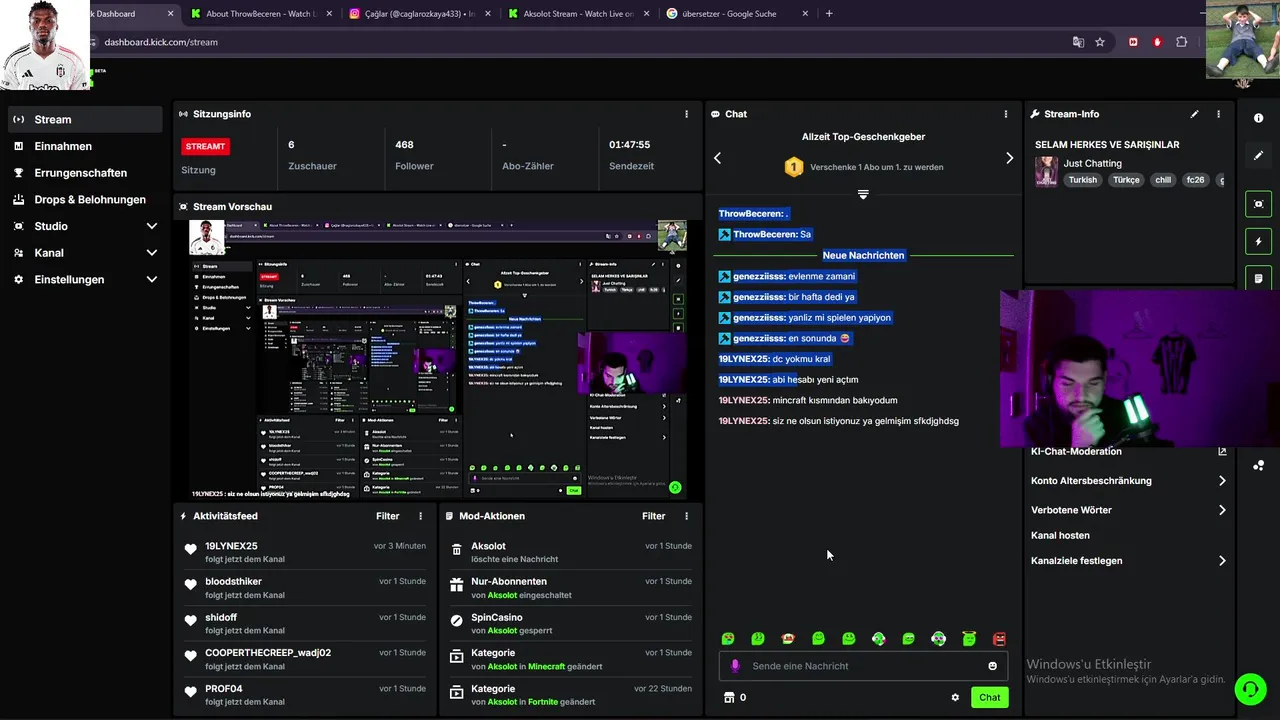This screenshot has width=1280, height=720.
Task: Click bloodsthiker in the activity feed
Action: [233, 582]
